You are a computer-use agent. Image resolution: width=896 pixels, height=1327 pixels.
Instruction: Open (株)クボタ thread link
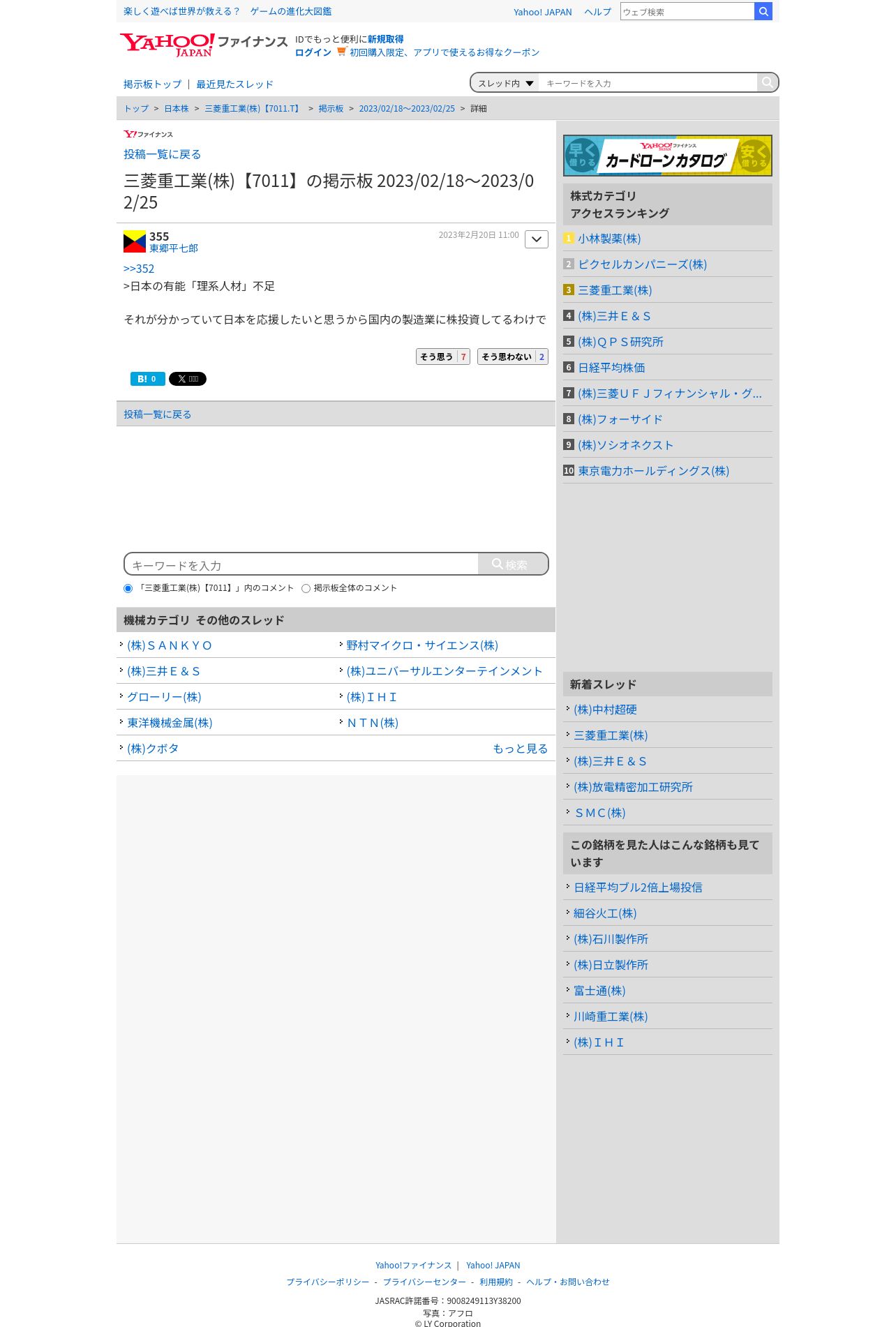coord(153,749)
